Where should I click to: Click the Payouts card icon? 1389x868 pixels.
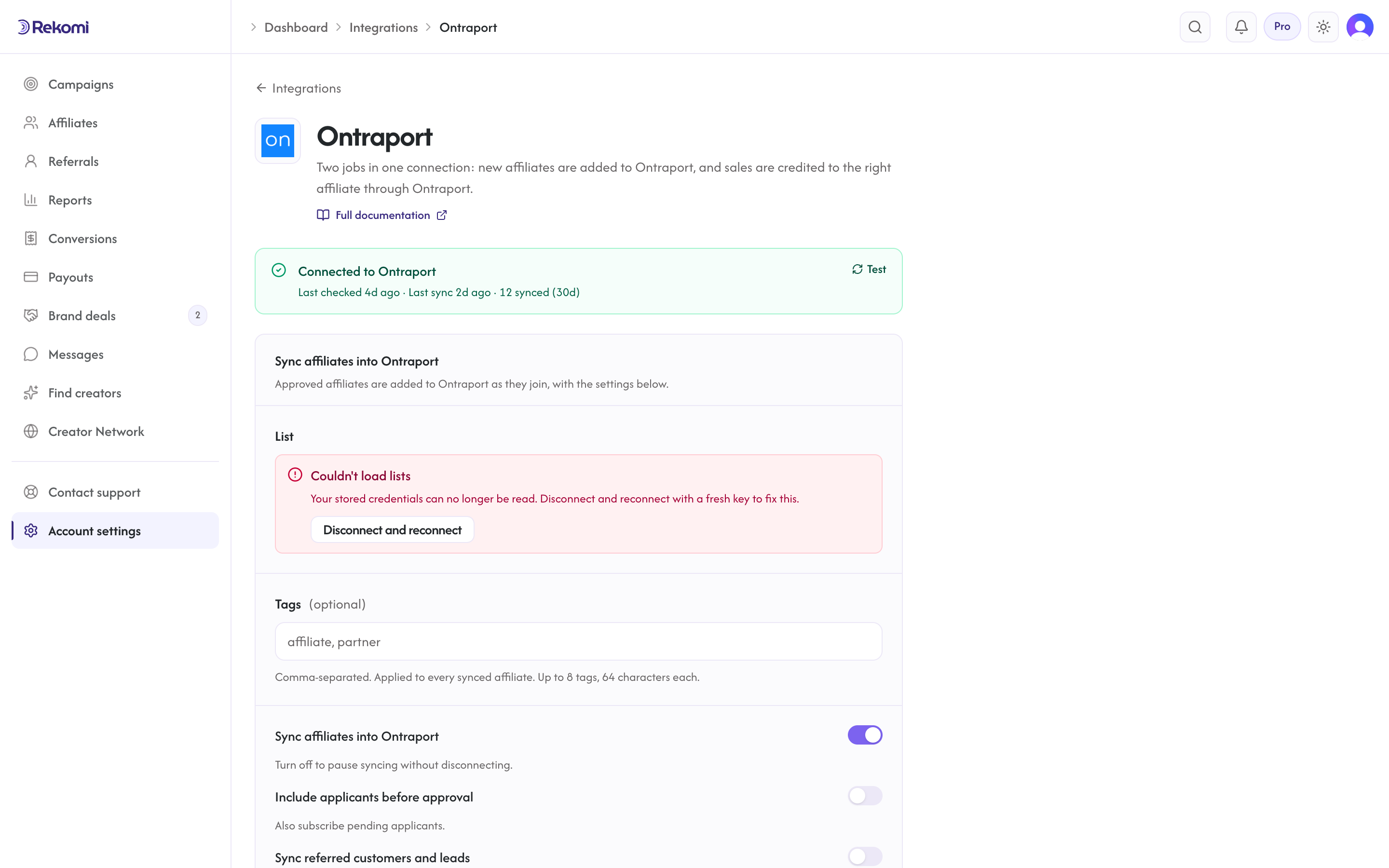click(31, 277)
